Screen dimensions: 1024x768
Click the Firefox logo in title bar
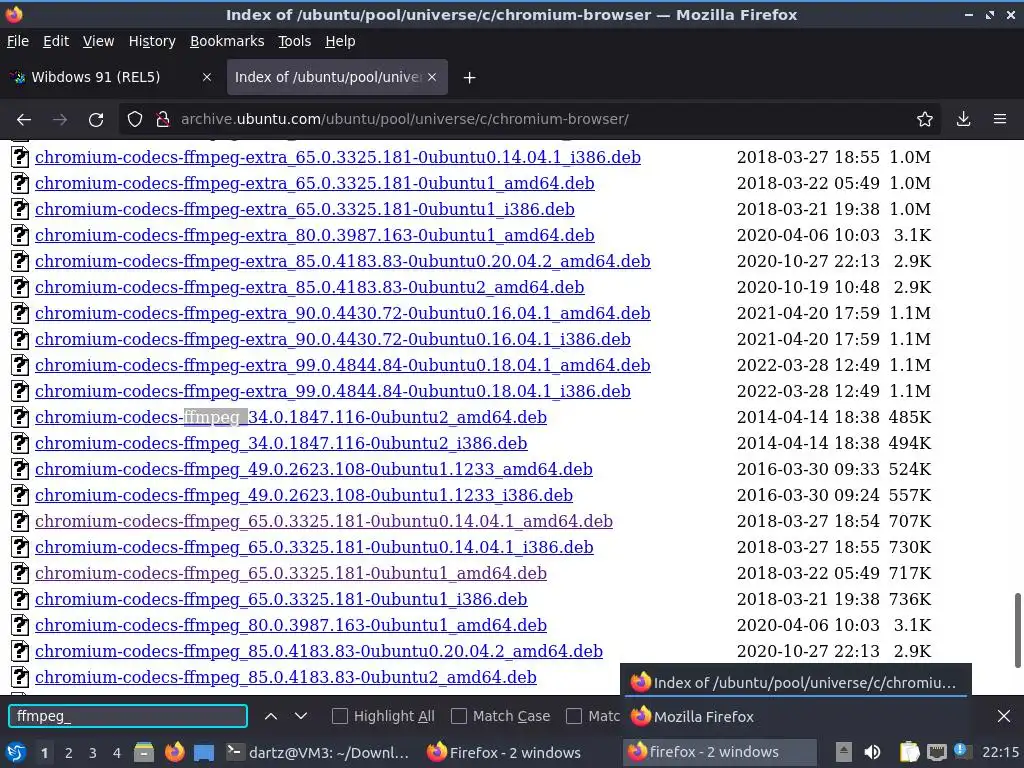pos(14,14)
